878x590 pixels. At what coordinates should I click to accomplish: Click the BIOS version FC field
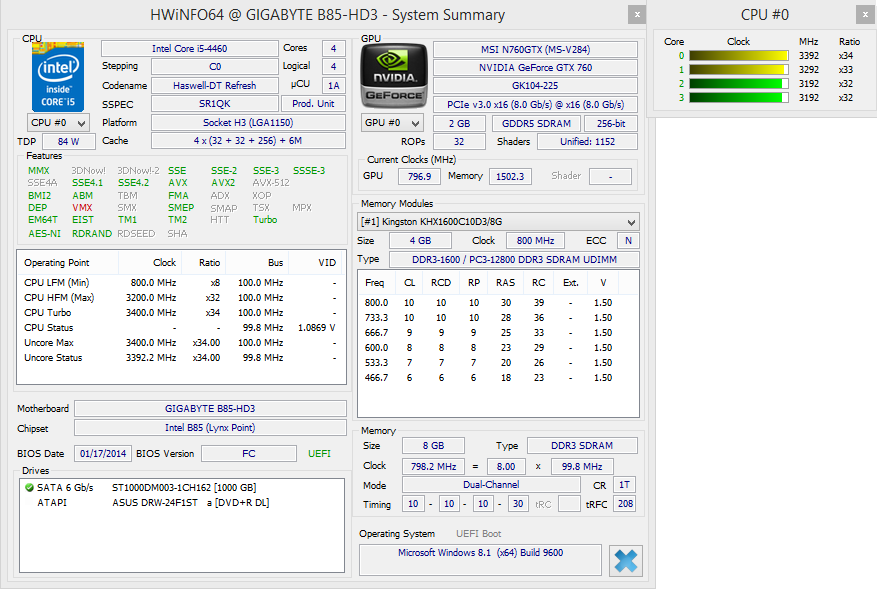click(249, 453)
